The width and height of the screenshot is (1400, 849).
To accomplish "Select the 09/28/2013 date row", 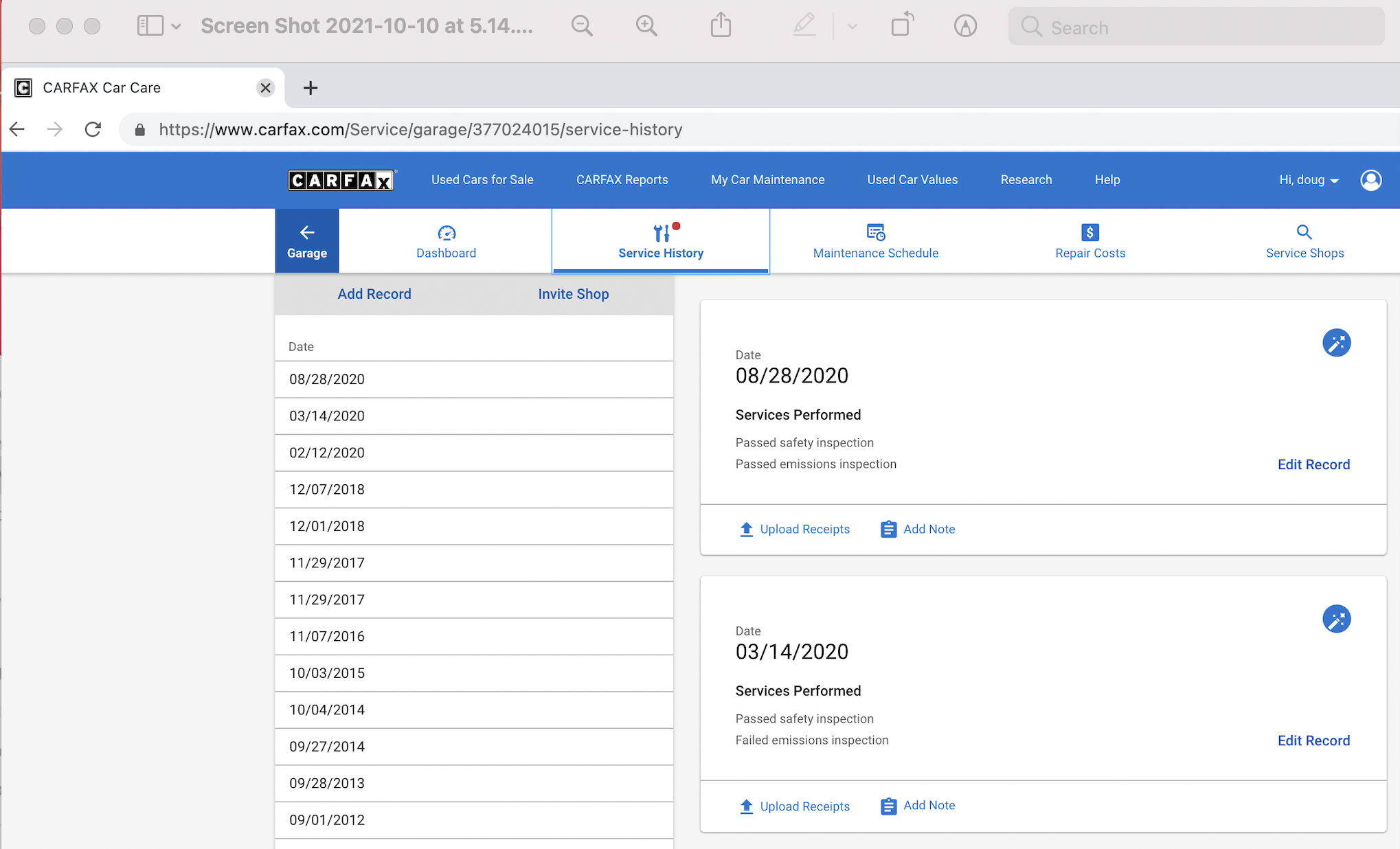I will [x=474, y=784].
